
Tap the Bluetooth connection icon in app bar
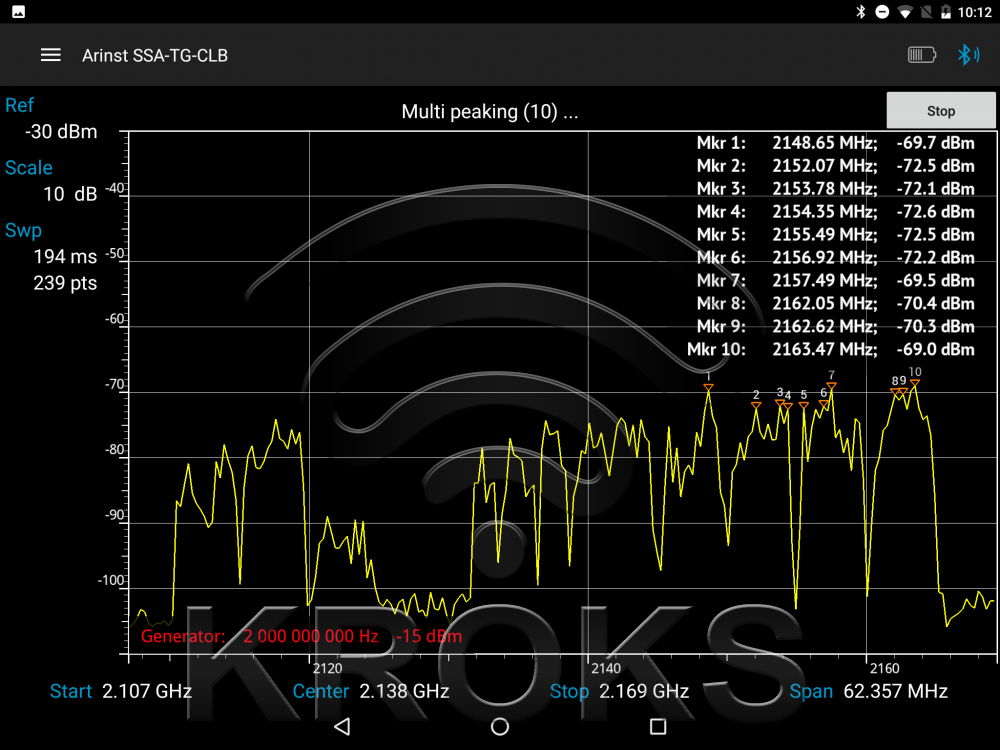(x=967, y=55)
